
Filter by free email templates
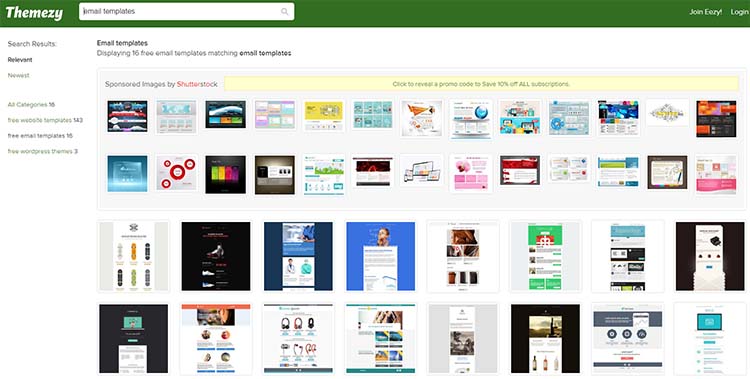(x=40, y=135)
